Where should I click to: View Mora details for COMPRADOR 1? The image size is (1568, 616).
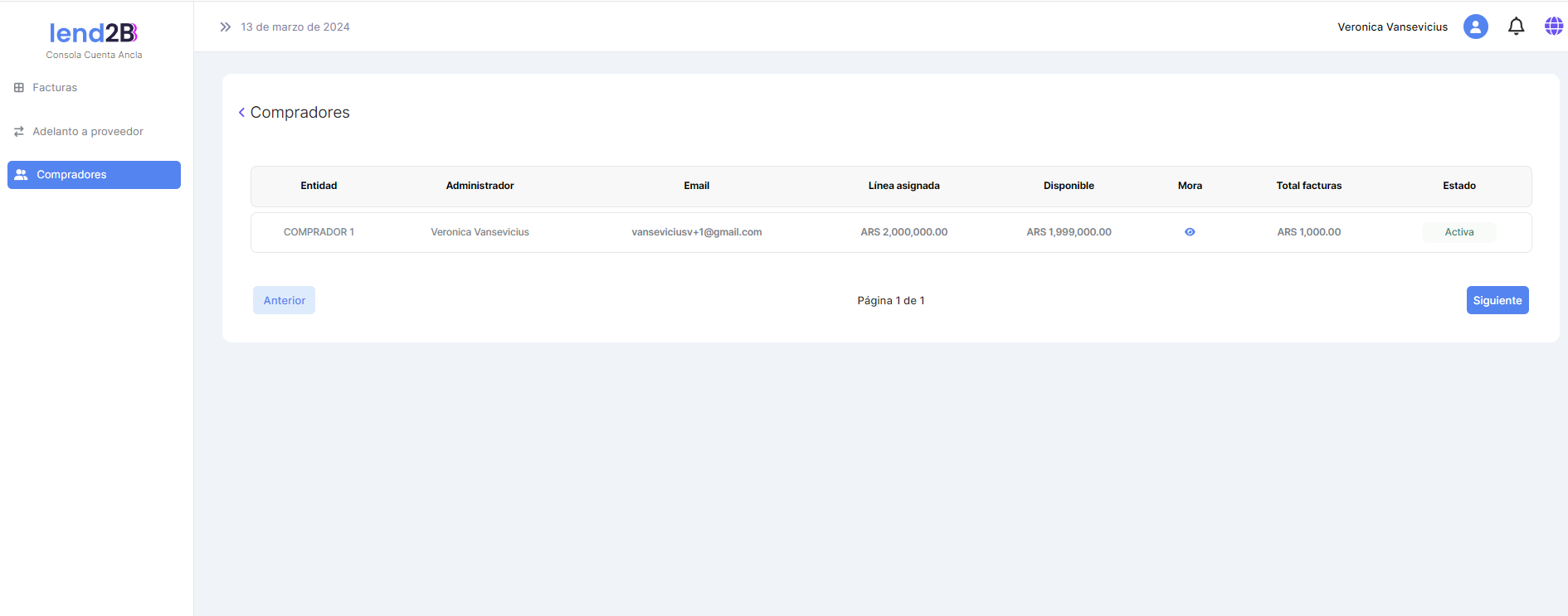tap(1190, 232)
